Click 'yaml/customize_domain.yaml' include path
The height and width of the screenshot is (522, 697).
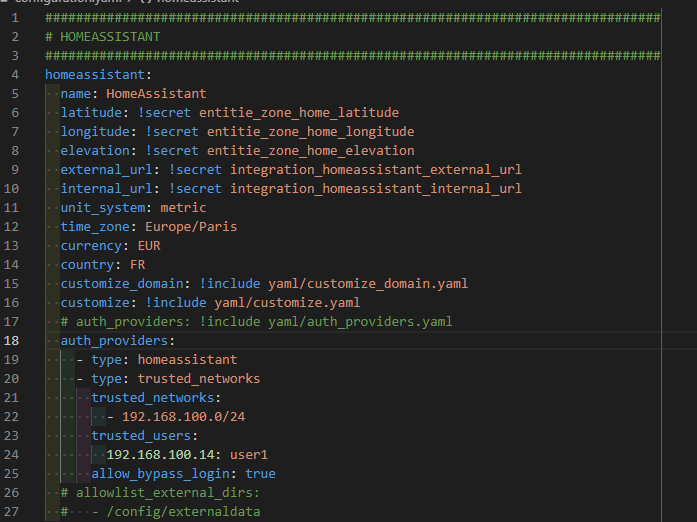click(368, 284)
